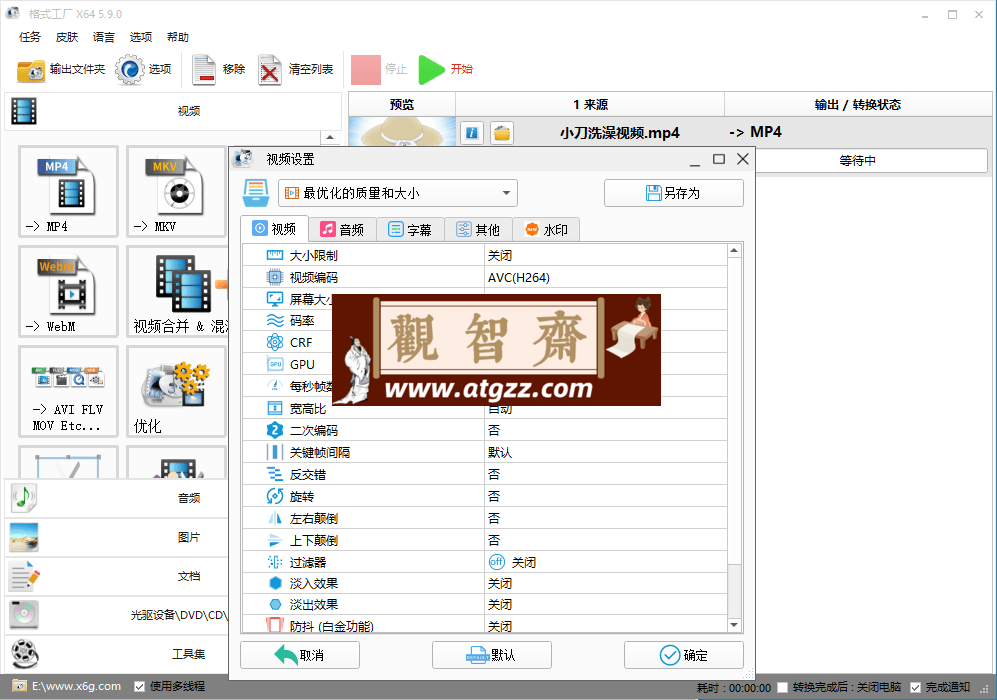The height and width of the screenshot is (700, 997).
Task: Toggle 转换完成后:关闭电脑 checkbox
Action: [x=783, y=687]
